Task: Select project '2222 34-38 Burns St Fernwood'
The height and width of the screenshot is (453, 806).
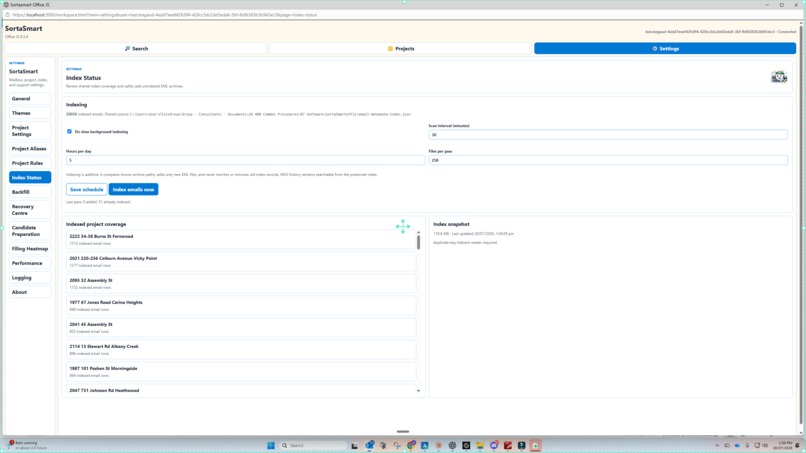Action: click(x=241, y=240)
